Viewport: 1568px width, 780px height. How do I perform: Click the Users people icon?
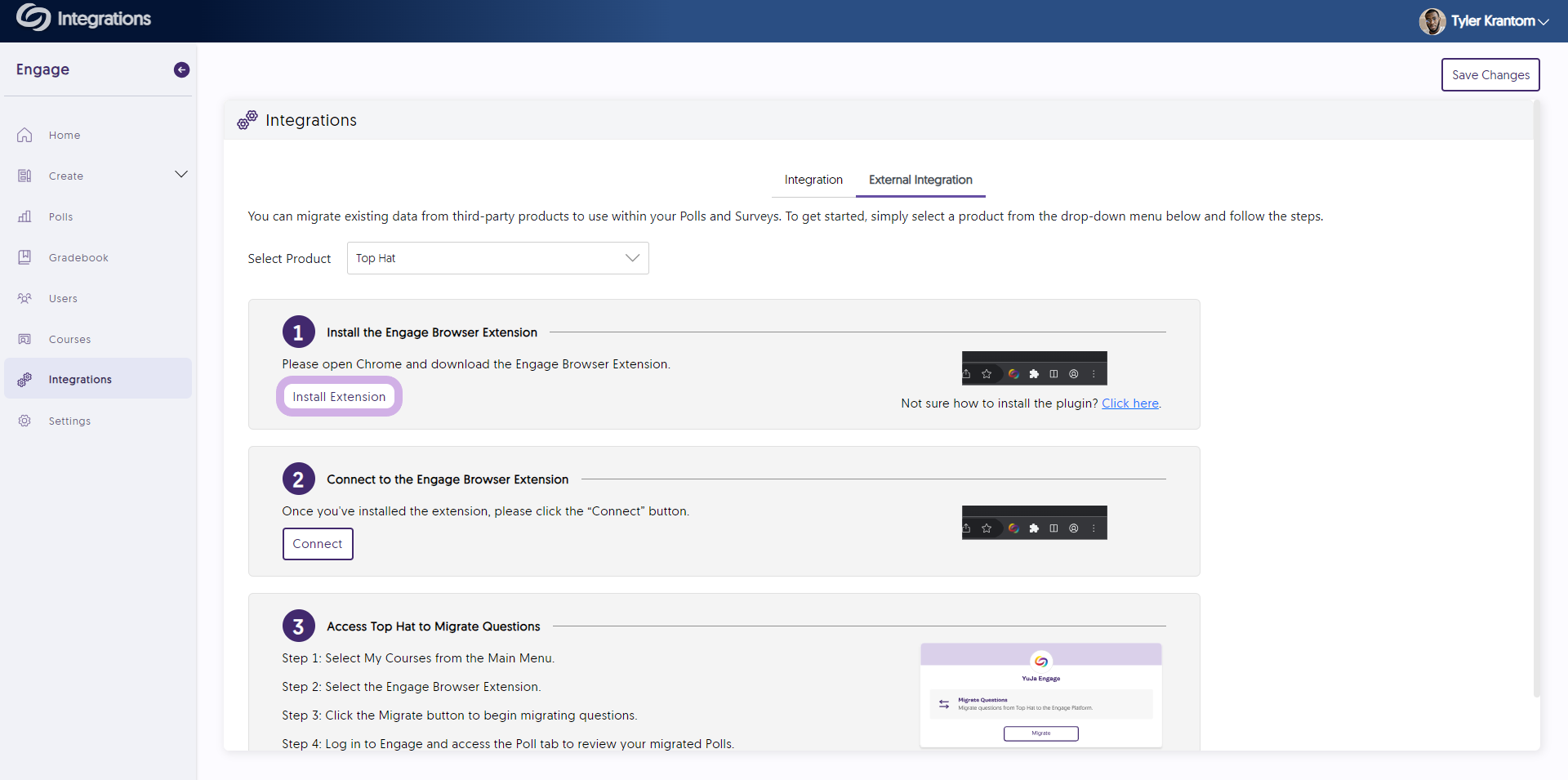click(x=24, y=298)
